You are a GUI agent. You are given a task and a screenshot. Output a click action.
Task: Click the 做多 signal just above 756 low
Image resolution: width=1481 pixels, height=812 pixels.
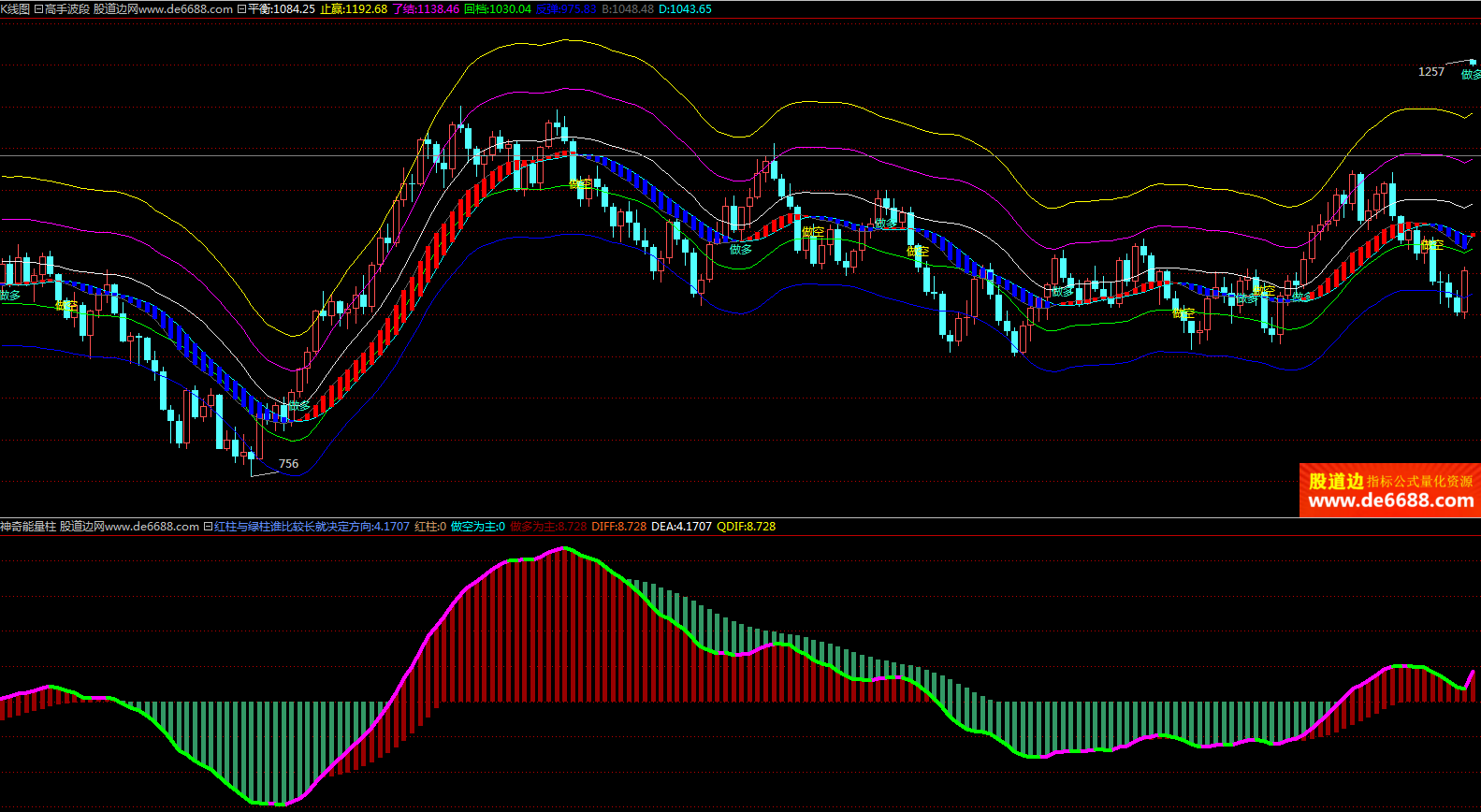(298, 406)
